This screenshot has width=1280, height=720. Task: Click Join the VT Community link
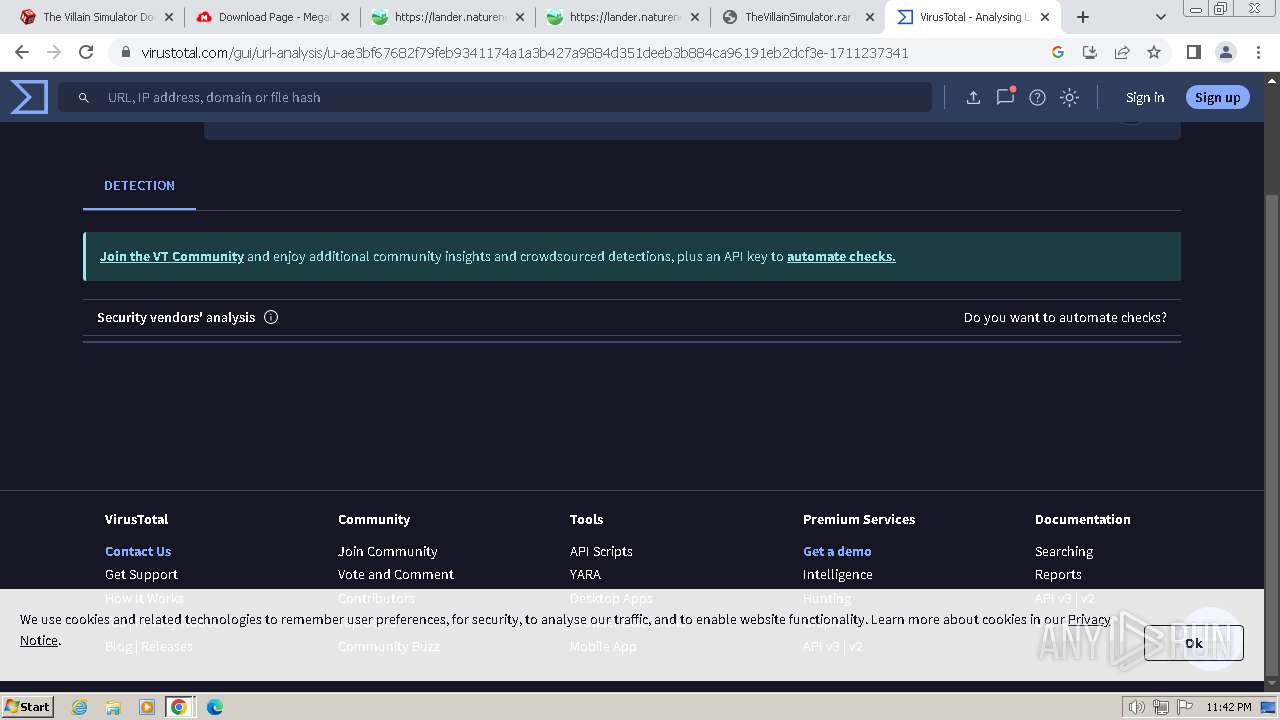point(172,256)
